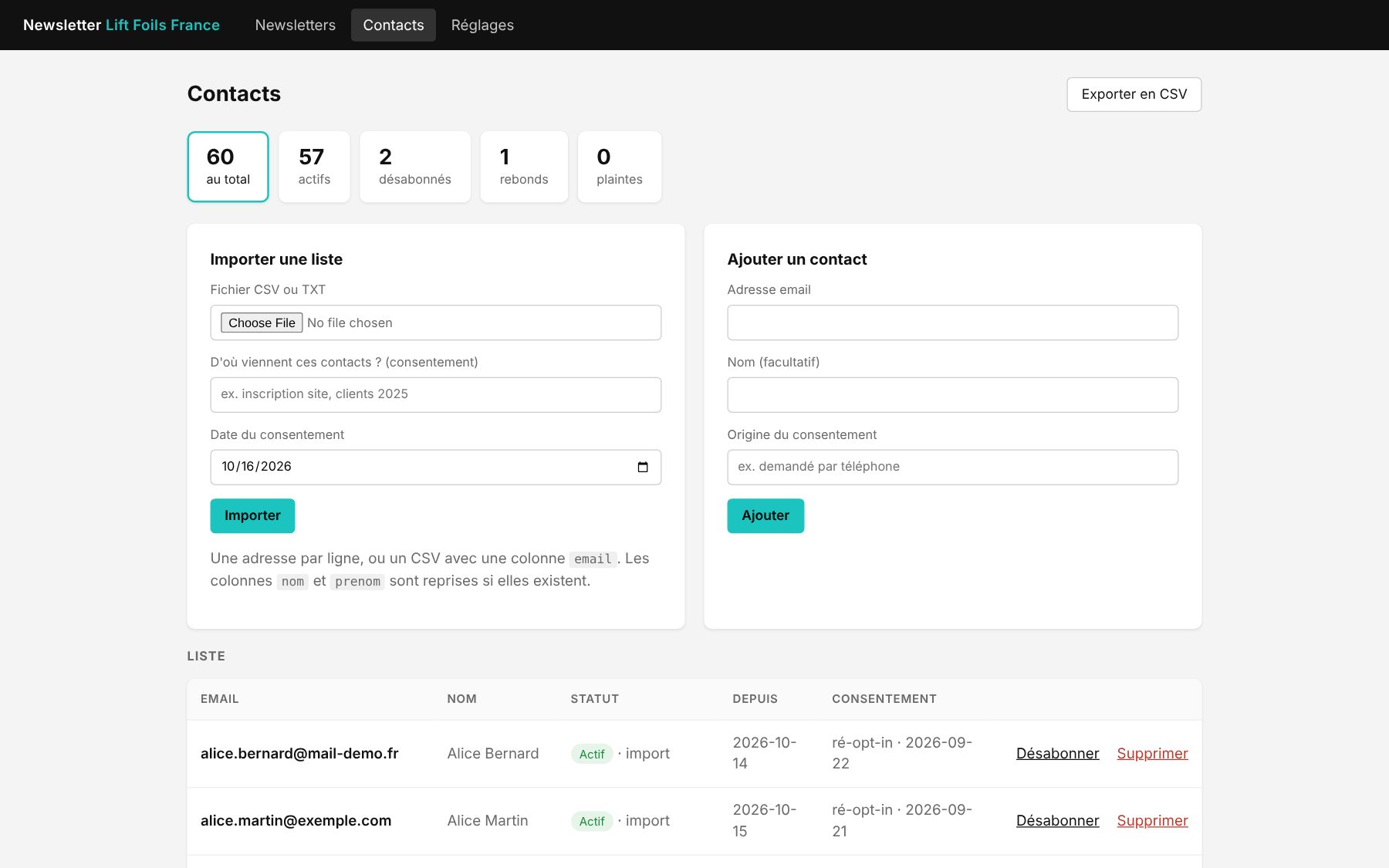Click Actif badge for Alice Martin

[592, 821]
